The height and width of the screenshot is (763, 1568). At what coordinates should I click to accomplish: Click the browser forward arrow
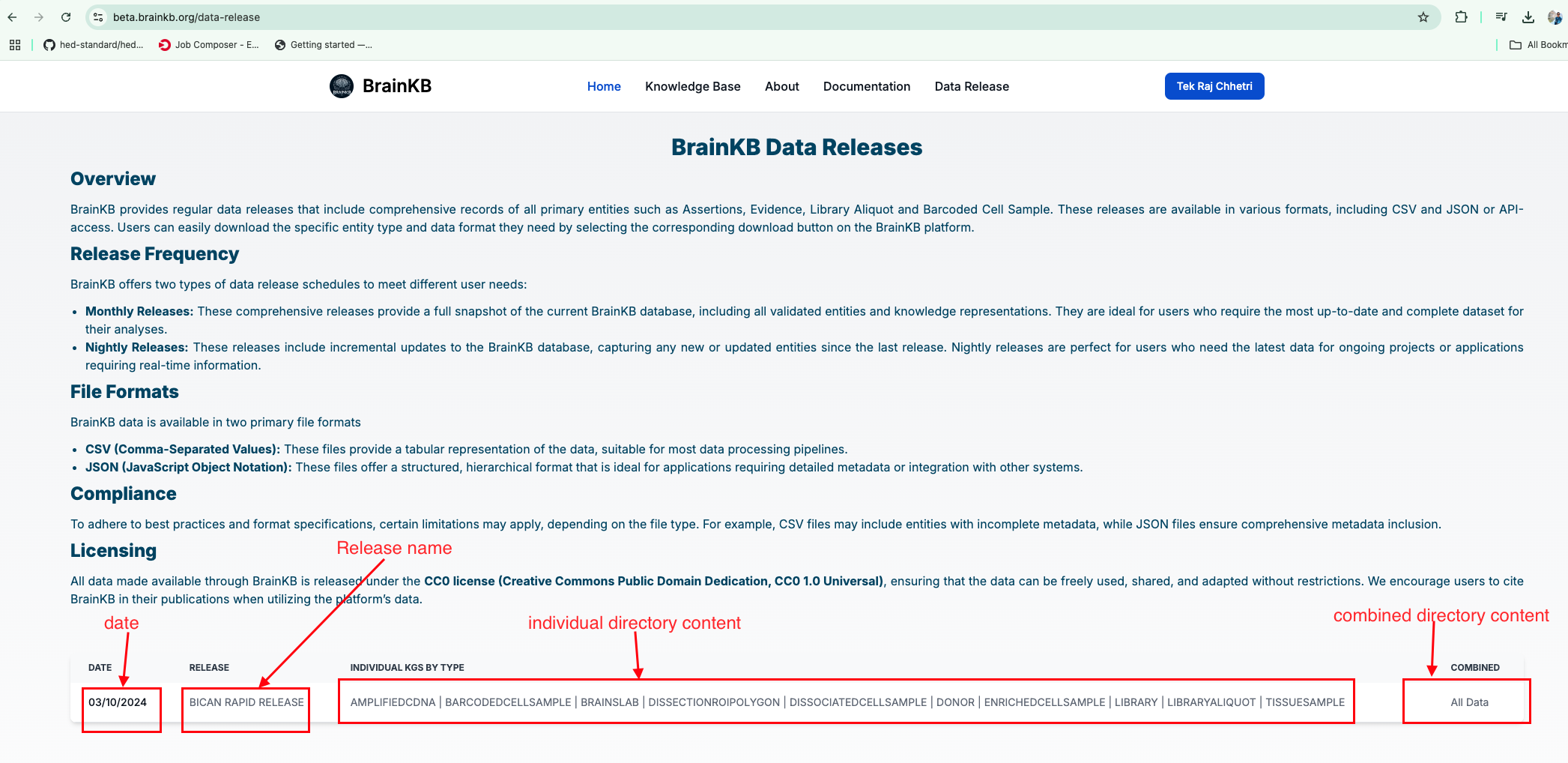point(39,17)
